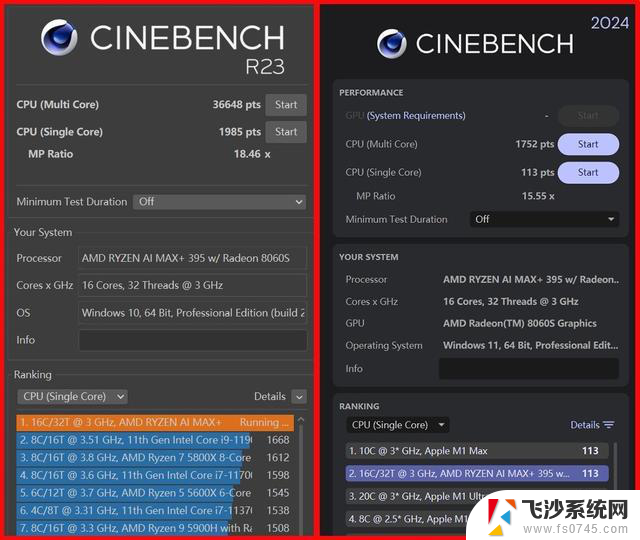
Task: Open R23 Minimum Test Duration dropdown
Action: (x=219, y=202)
